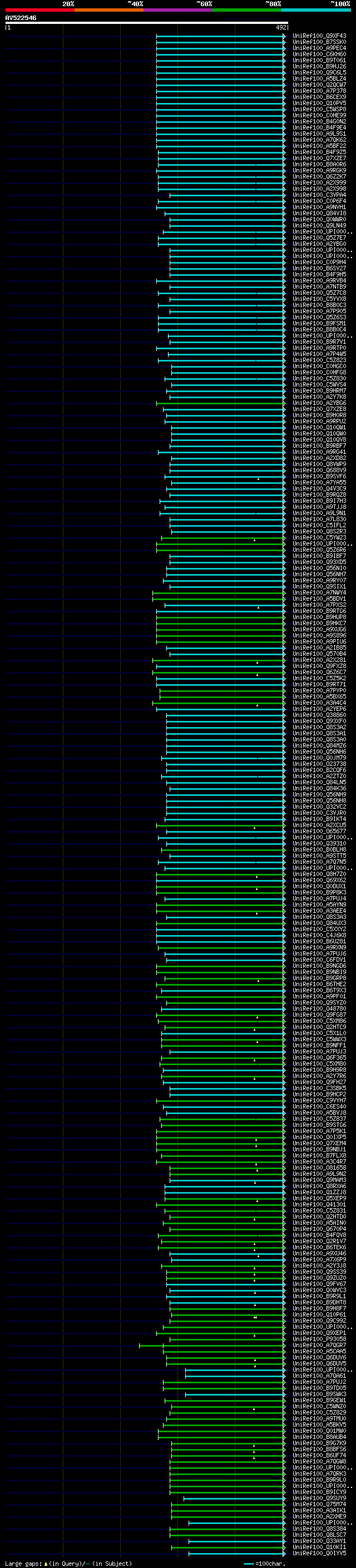Select the UniRef100_O65677 label
Image resolution: width=356 pixels, height=1568 pixels.
[319, 831]
